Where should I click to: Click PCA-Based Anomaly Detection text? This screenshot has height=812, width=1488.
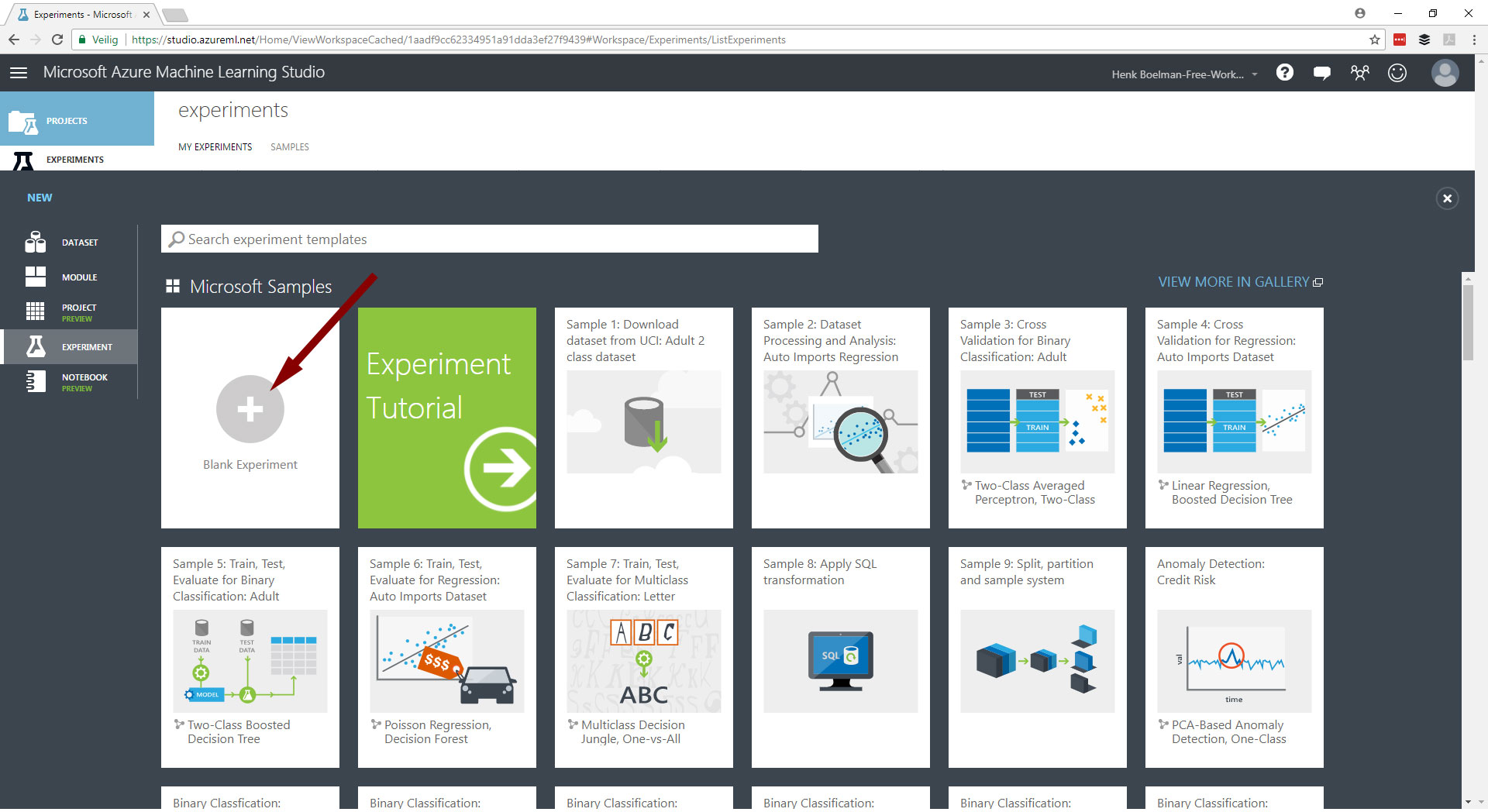pos(1228,732)
